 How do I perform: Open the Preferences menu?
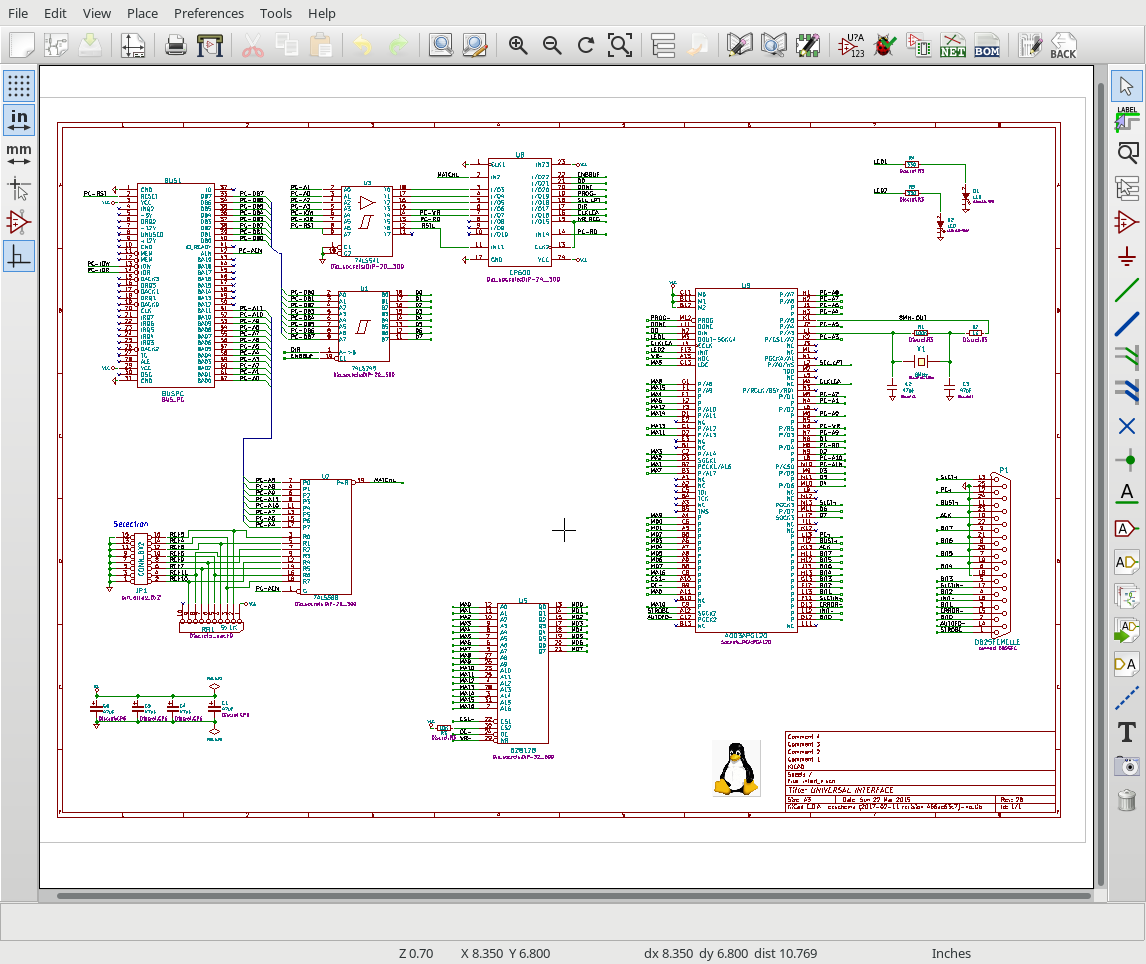point(208,13)
